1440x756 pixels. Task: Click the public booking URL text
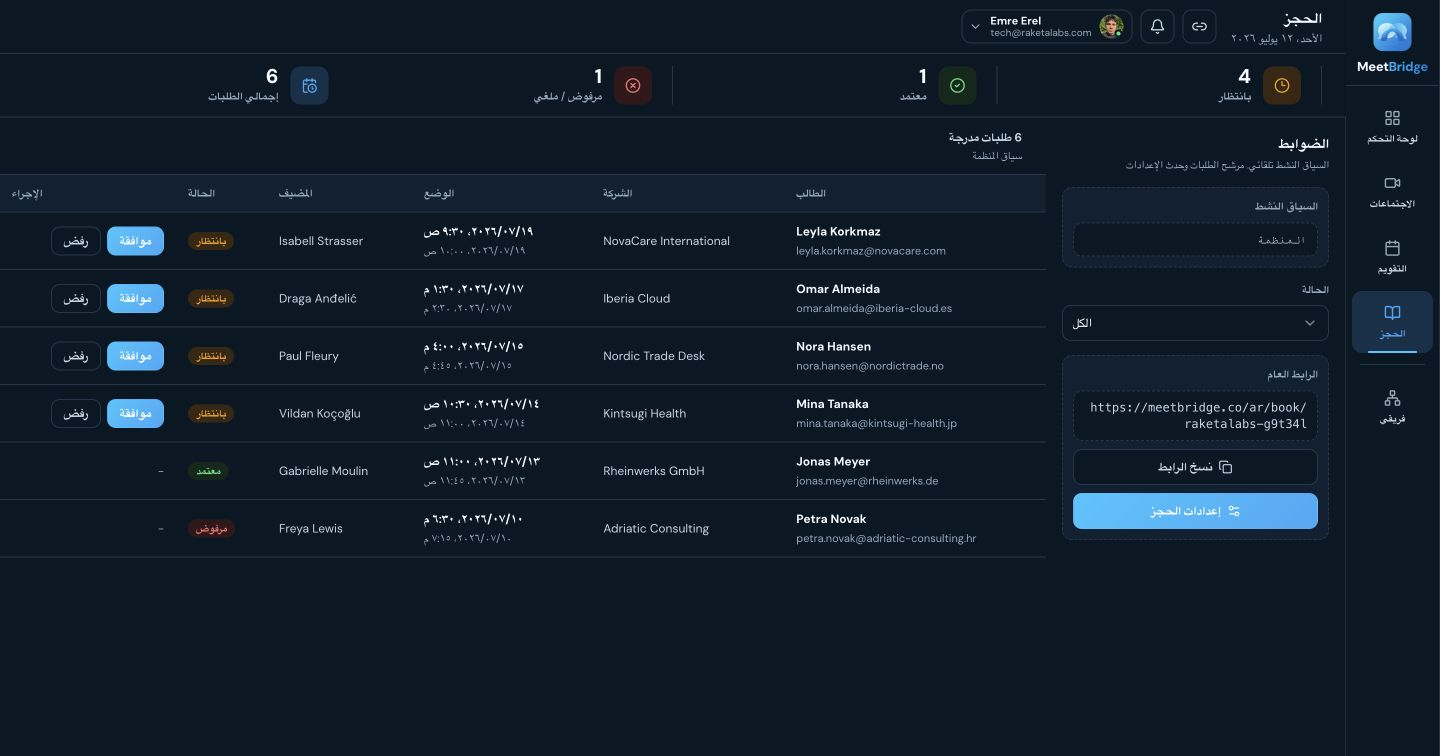[x=1198, y=416]
